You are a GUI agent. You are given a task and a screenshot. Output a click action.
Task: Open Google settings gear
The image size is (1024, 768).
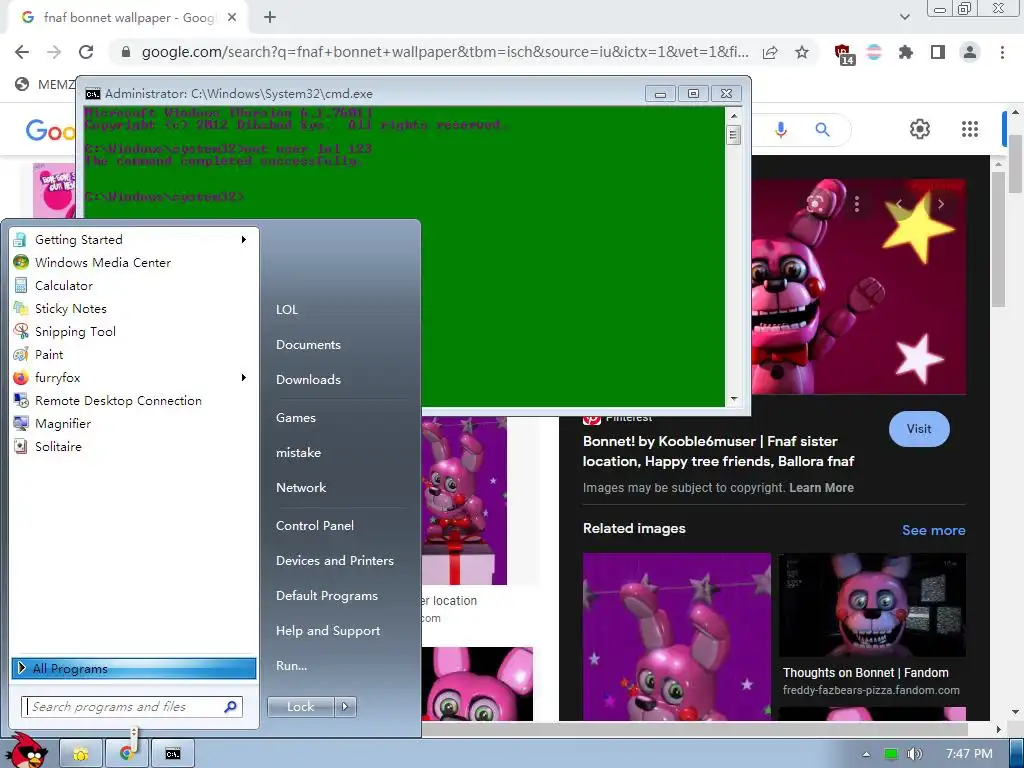click(x=920, y=129)
